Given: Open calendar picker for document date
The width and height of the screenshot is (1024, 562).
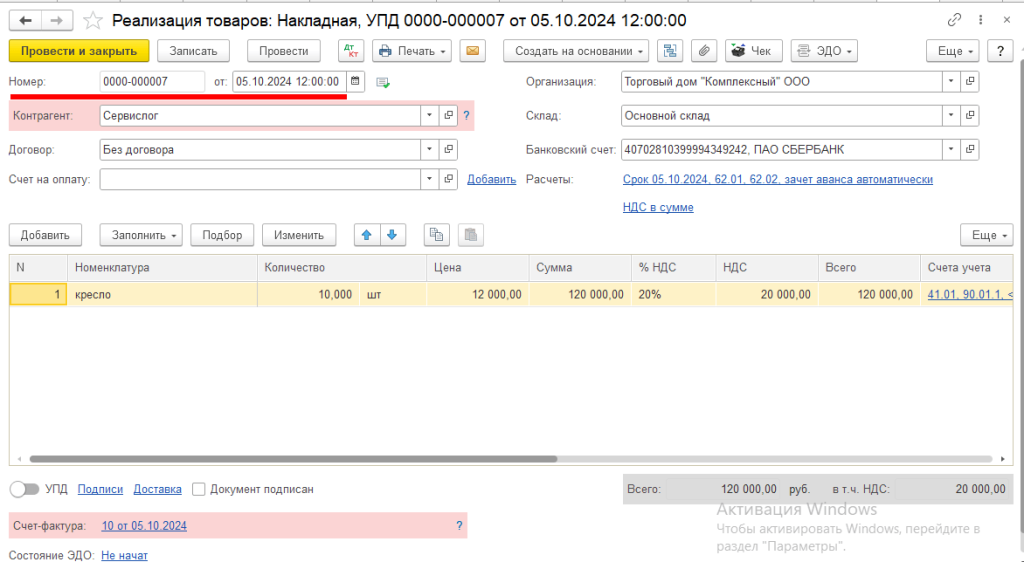Looking at the screenshot, I should [x=355, y=82].
